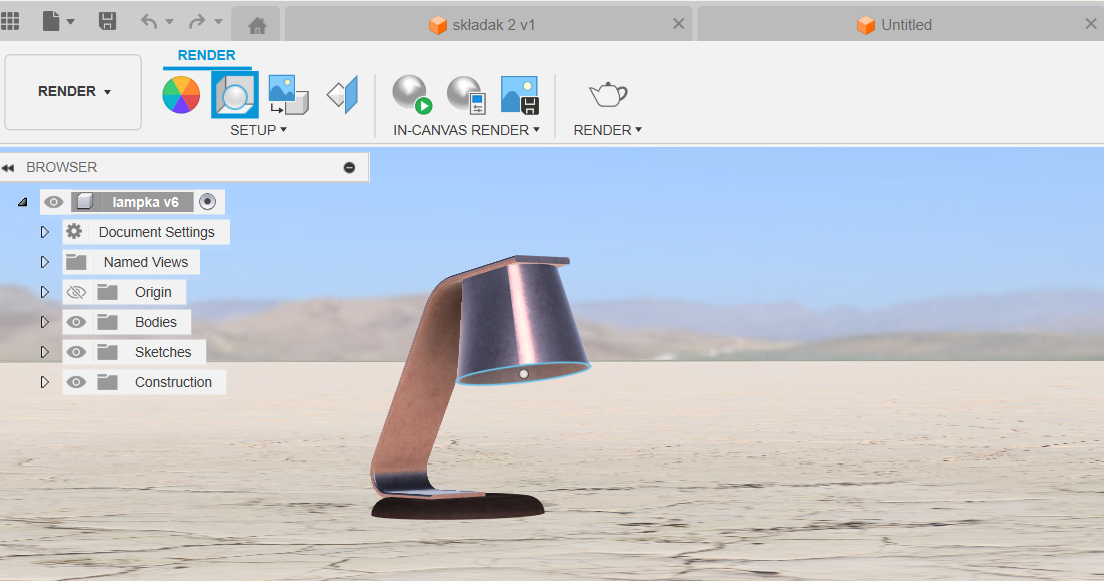1104x581 pixels.
Task: Expand the Construction node
Action: click(44, 382)
